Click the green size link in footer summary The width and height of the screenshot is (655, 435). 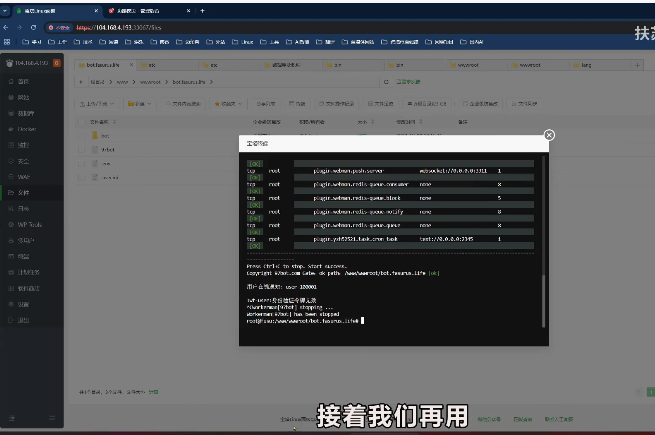[153, 392]
